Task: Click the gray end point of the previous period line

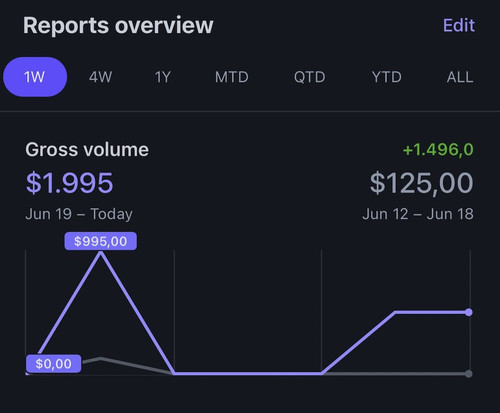Action: click(469, 374)
